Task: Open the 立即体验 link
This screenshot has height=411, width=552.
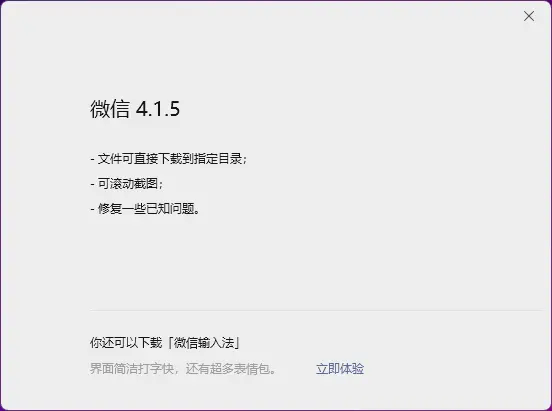Action: [340, 369]
